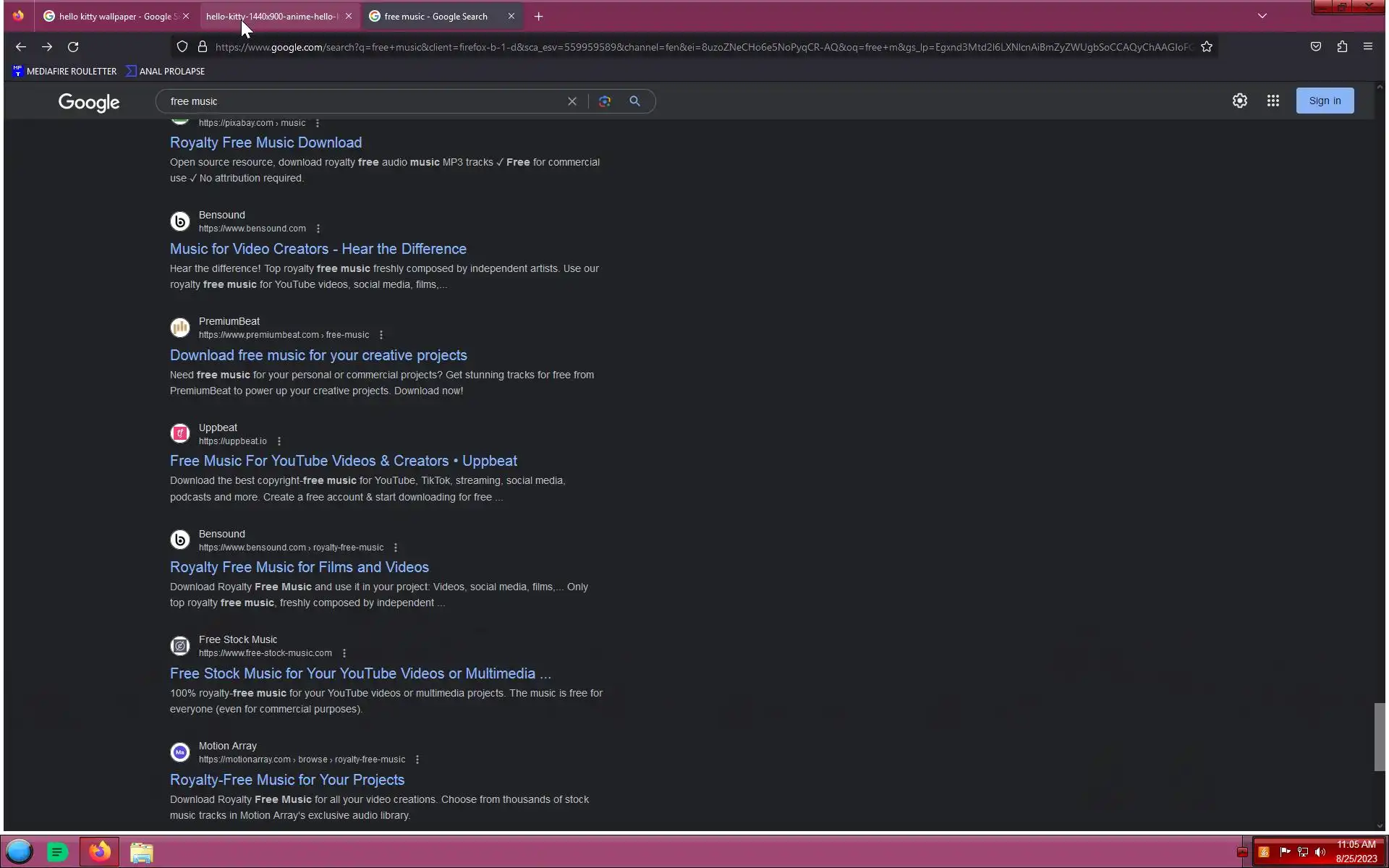Viewport: 1389px width, 868px height.
Task: Expand the list all tabs chevron
Action: coord(1262,16)
